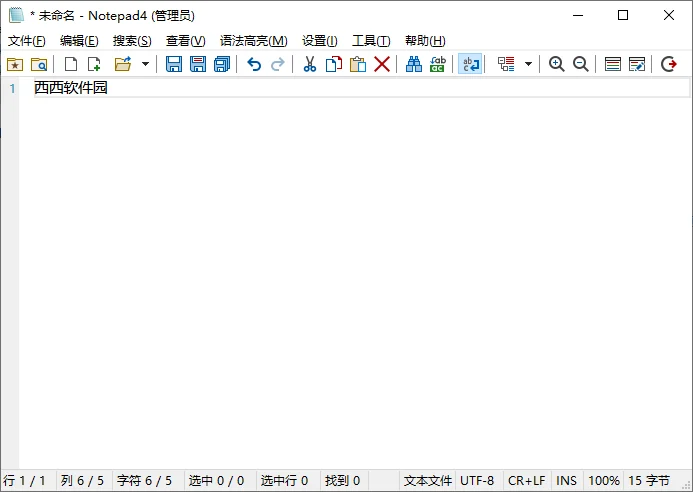
Task: Open the 编辑(E) menu
Action: pos(79,41)
